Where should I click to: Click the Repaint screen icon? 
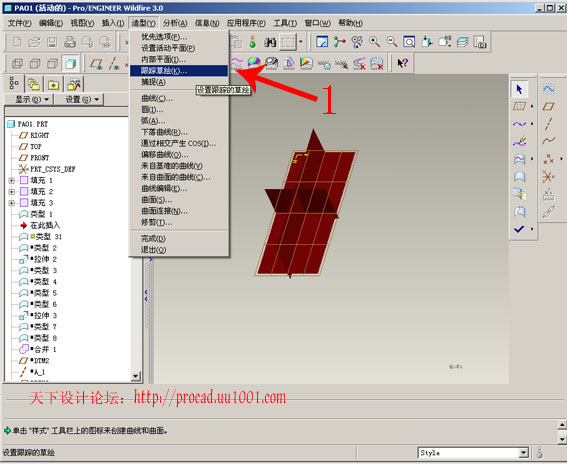322,42
